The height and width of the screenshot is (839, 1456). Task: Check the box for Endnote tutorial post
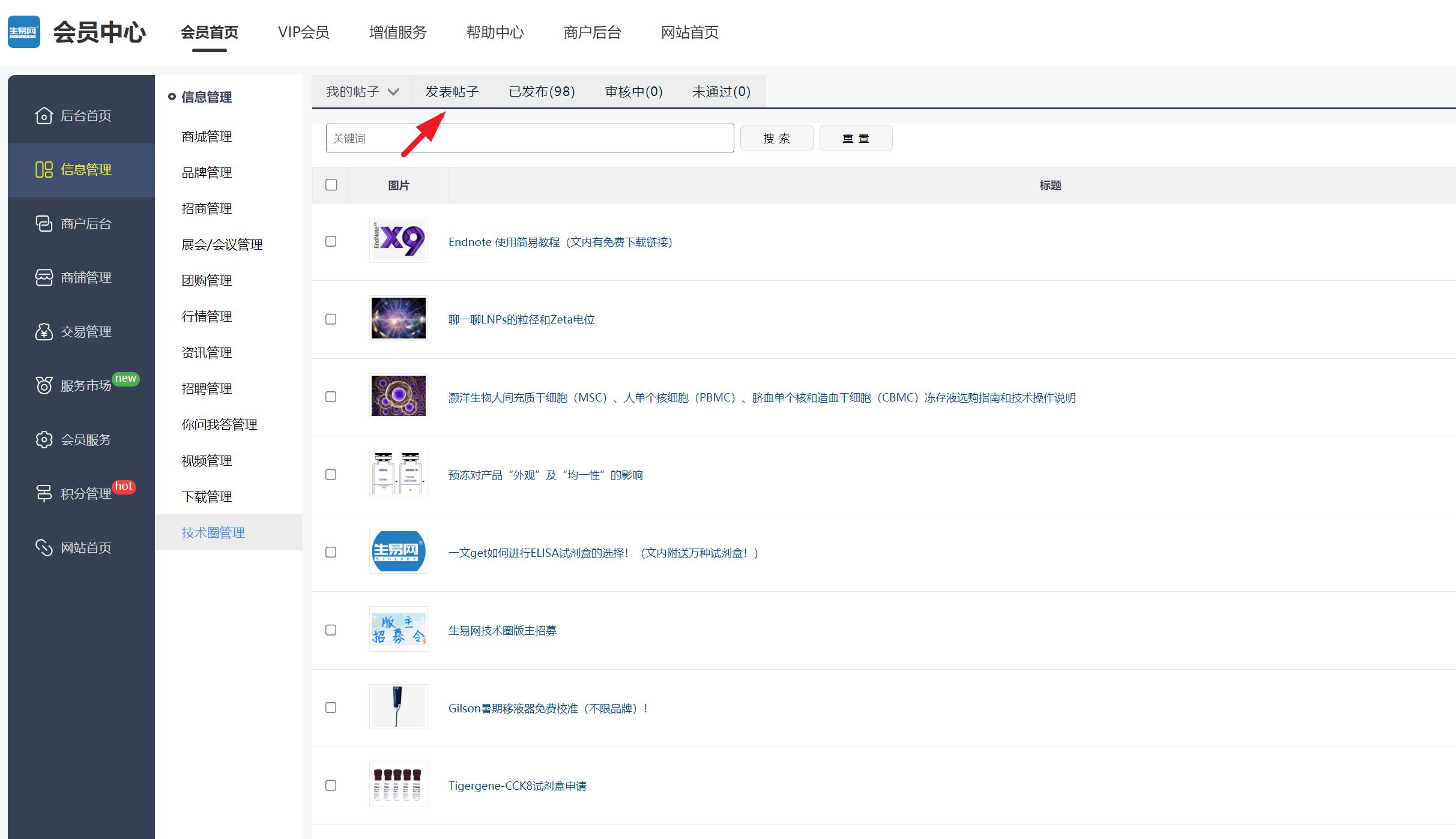click(x=331, y=241)
